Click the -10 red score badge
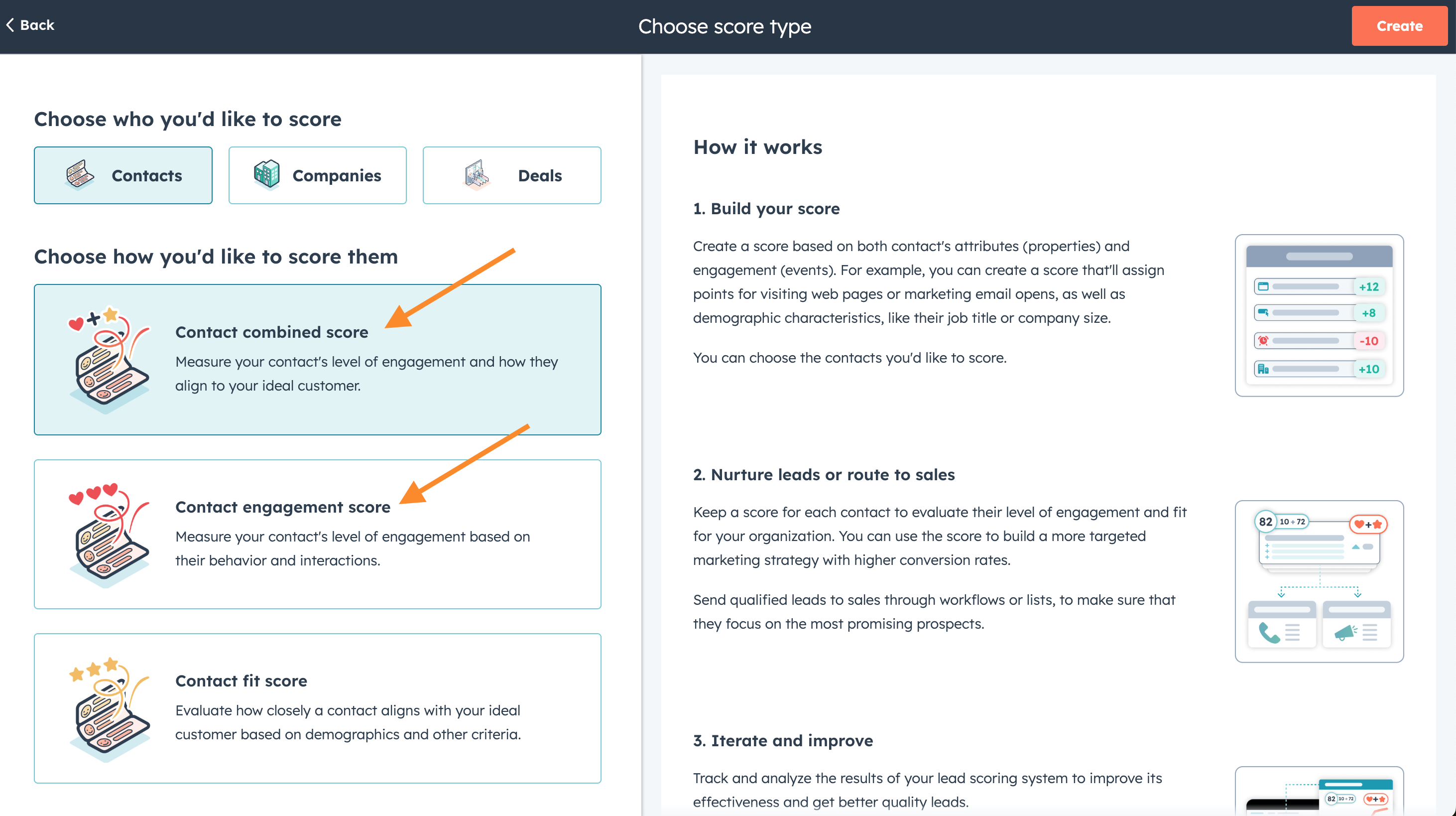The height and width of the screenshot is (816, 1456). pos(1370,340)
